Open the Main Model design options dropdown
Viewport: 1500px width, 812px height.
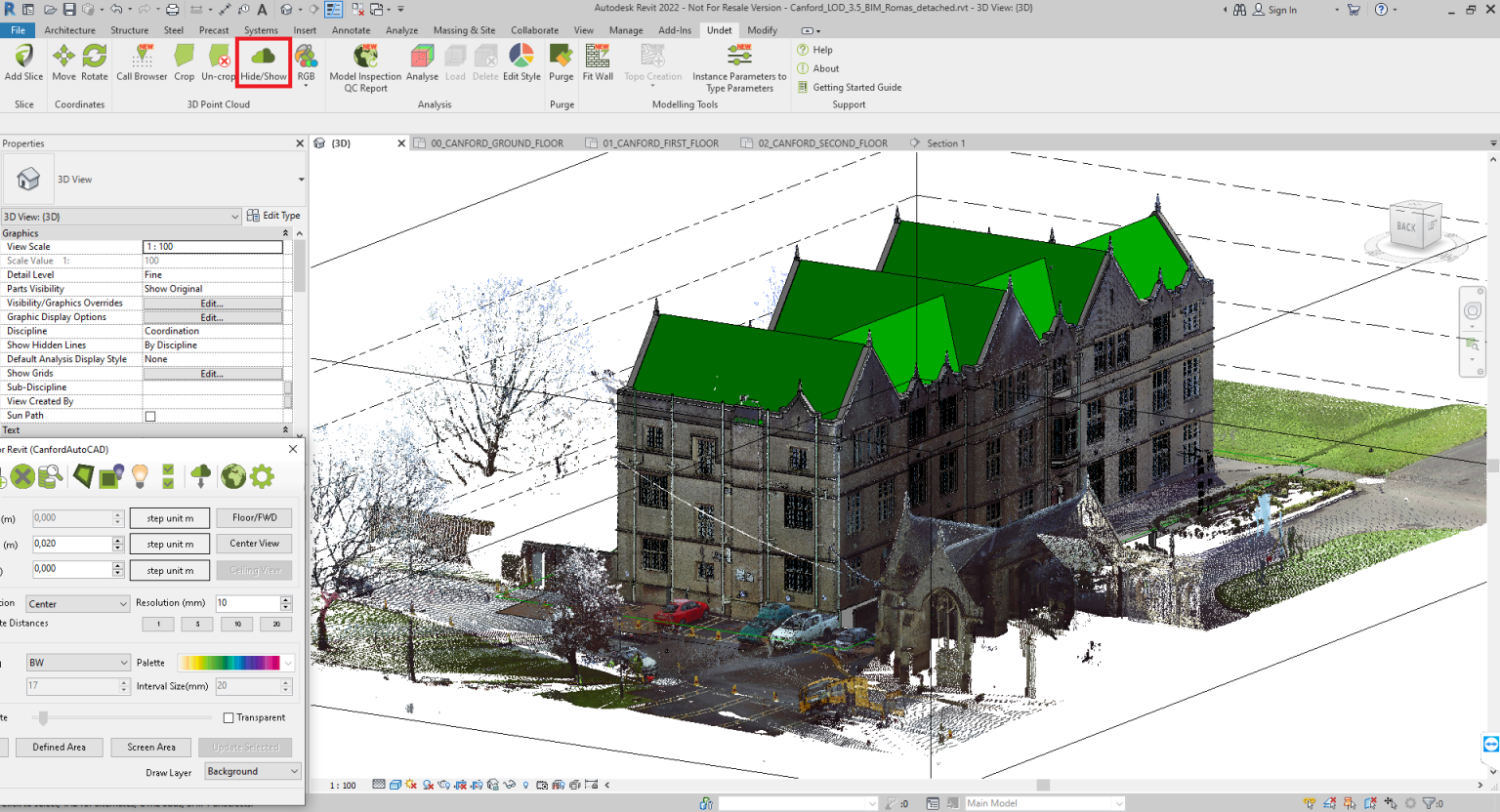pyautogui.click(x=1044, y=803)
